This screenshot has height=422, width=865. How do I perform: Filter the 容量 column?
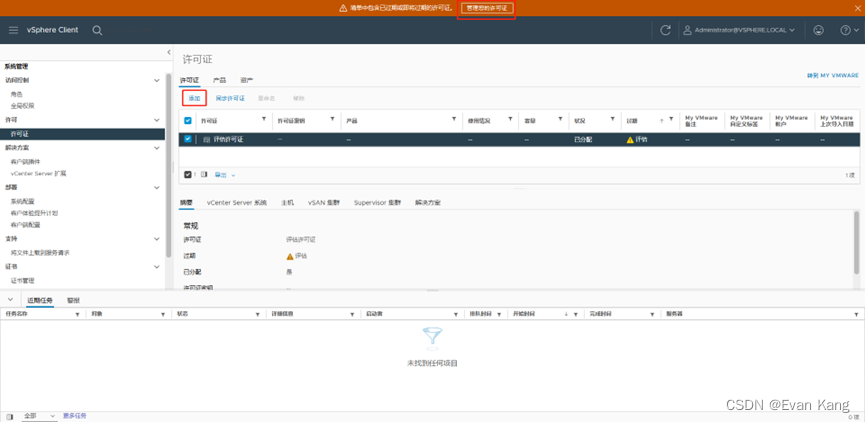(560, 119)
